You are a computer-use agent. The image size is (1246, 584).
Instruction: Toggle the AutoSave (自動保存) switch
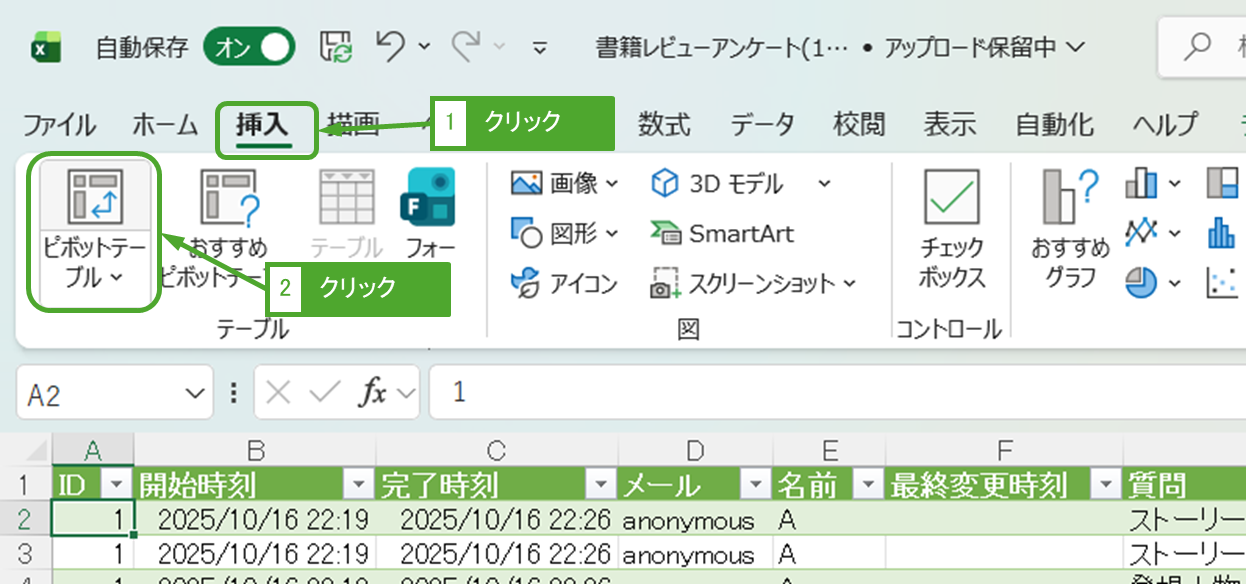(249, 47)
